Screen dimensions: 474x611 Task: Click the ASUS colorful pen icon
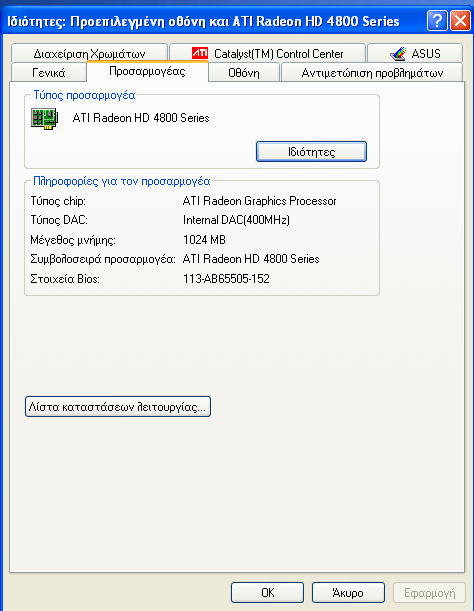coord(398,53)
